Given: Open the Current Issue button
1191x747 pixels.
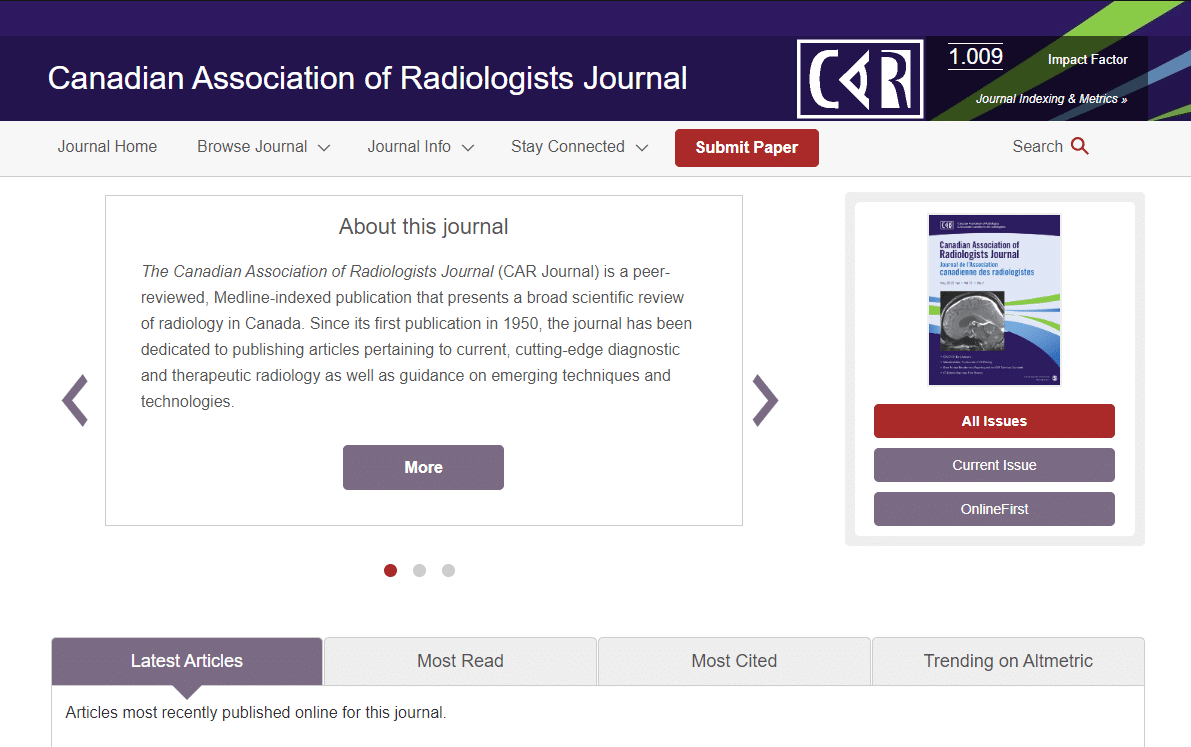Looking at the screenshot, I should click(994, 465).
